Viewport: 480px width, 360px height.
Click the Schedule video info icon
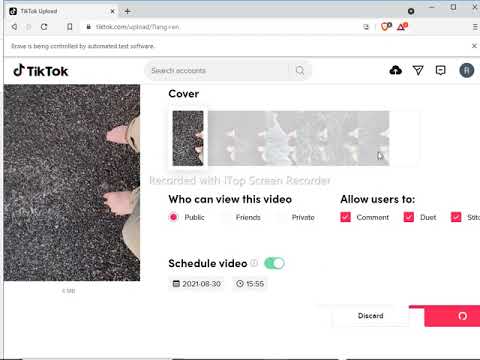point(254,263)
